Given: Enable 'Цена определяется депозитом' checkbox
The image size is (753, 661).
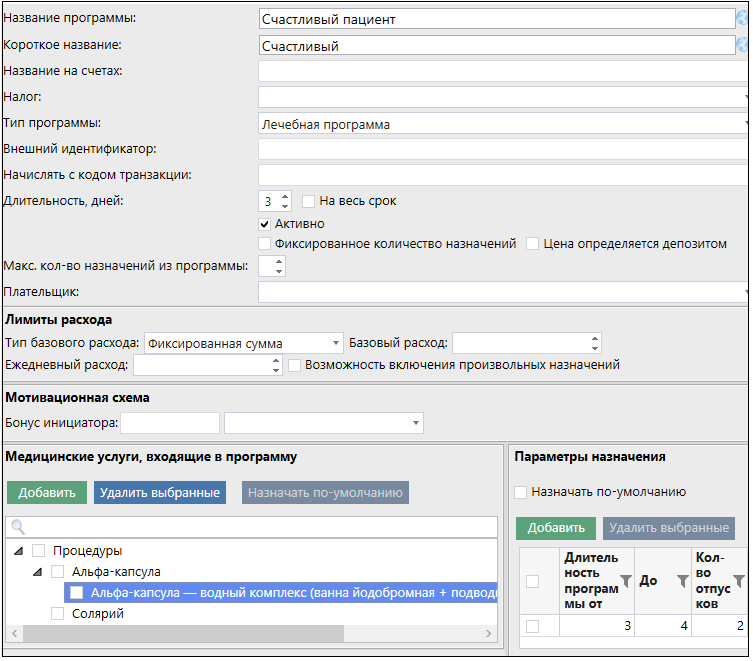Looking at the screenshot, I should pos(533,243).
